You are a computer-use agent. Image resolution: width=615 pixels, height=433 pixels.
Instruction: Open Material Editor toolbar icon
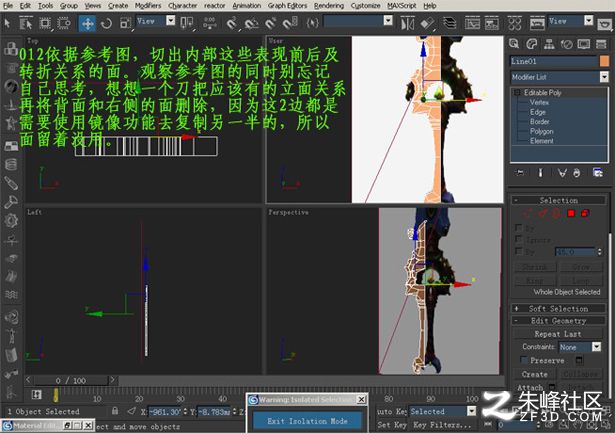pos(514,23)
